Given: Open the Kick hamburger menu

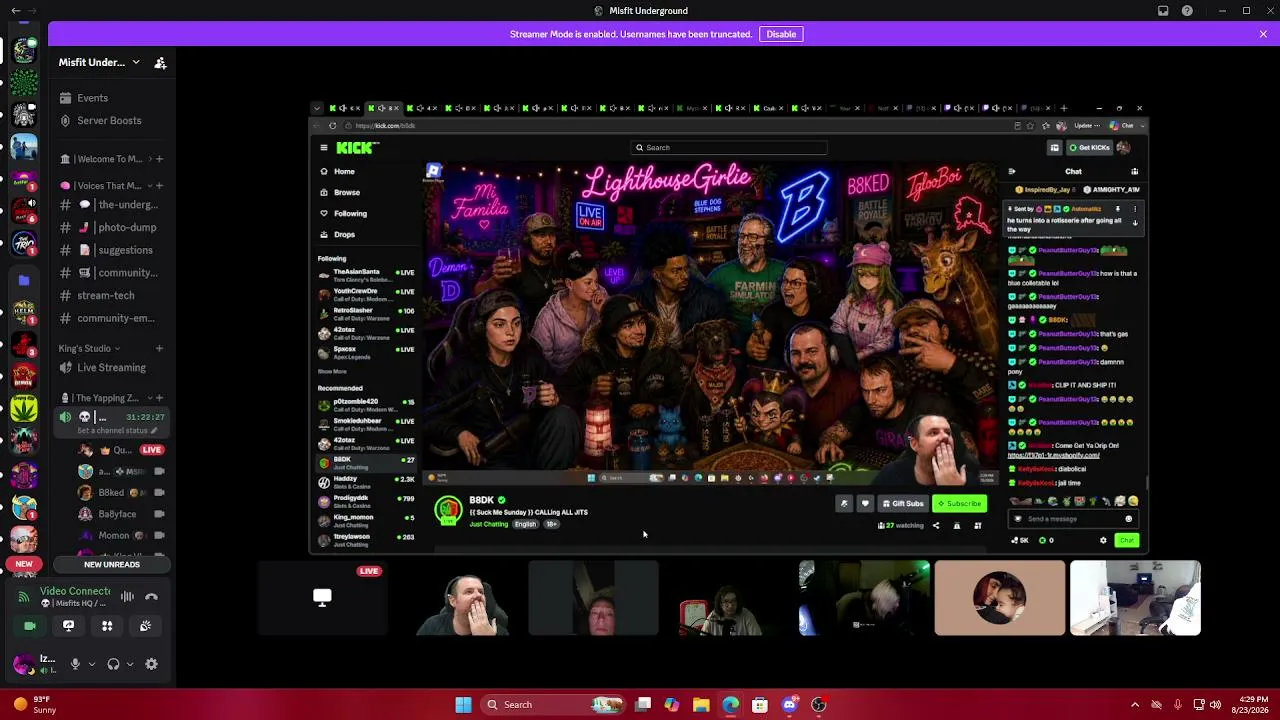Looking at the screenshot, I should pos(324,148).
